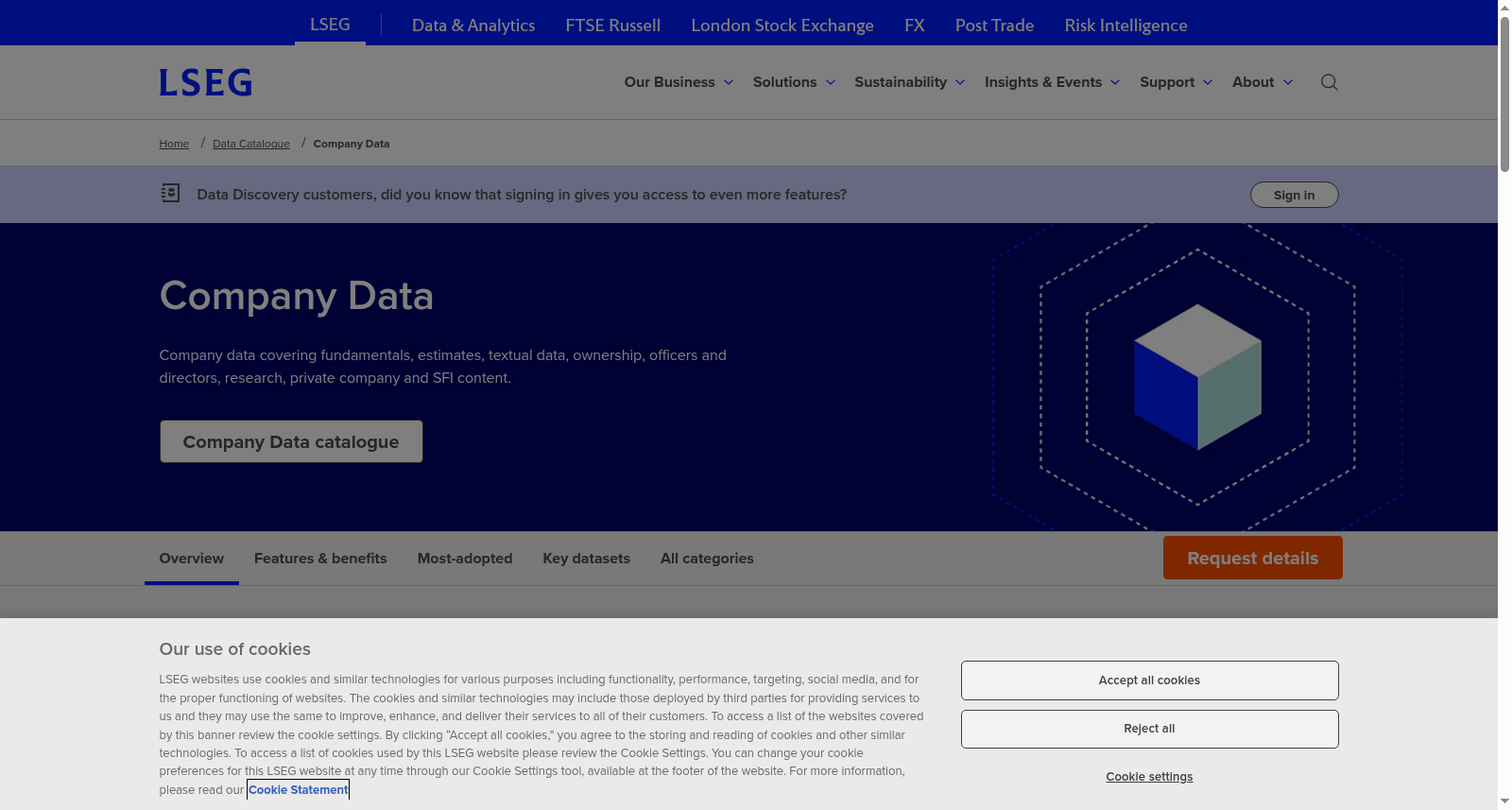Open Data & Analytics in top bar
The height and width of the screenshot is (810, 1512).
coord(473,26)
